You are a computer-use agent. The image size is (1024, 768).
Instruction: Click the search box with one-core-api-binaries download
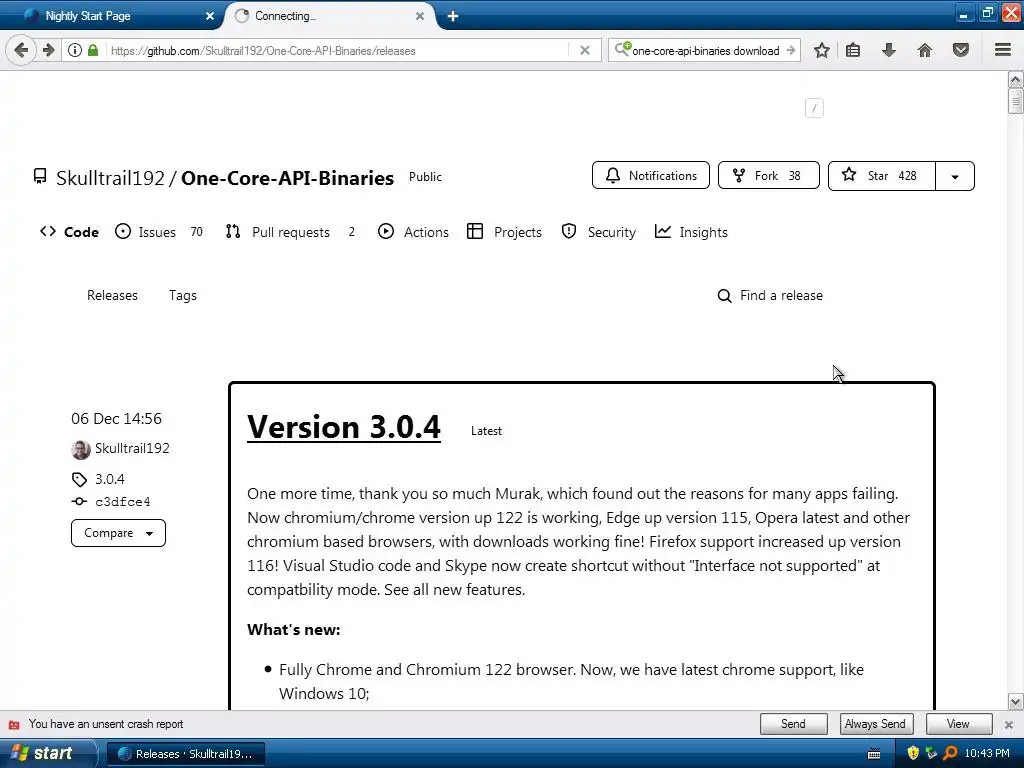coord(705,50)
